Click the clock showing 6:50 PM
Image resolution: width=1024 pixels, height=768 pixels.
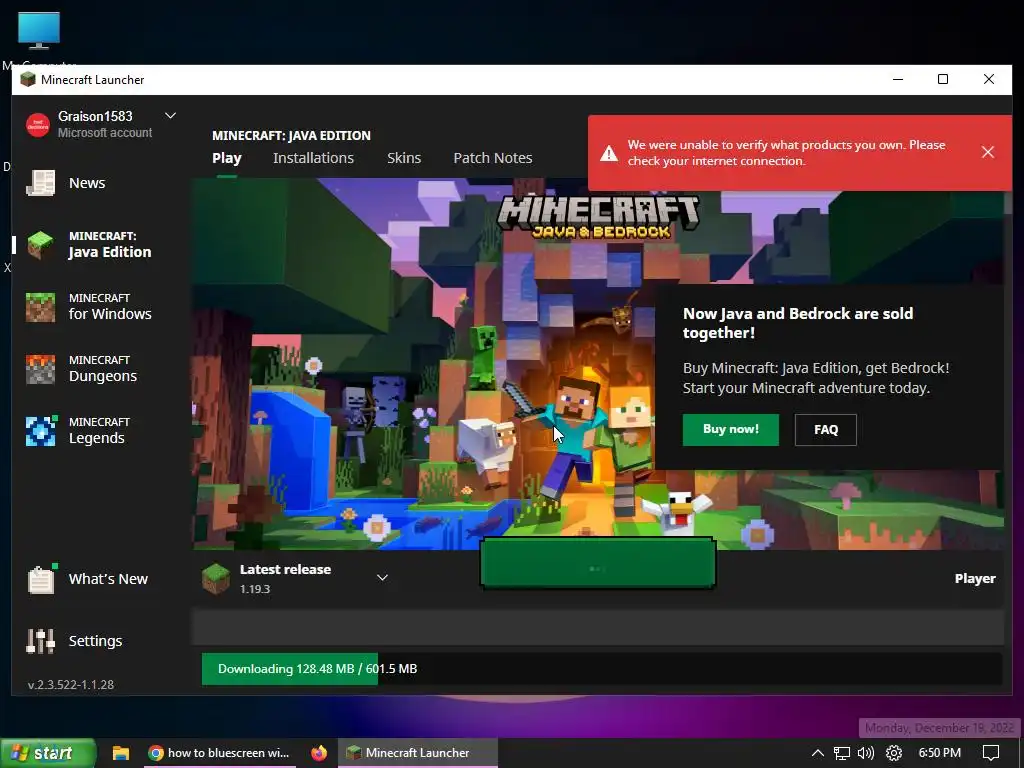(x=939, y=753)
